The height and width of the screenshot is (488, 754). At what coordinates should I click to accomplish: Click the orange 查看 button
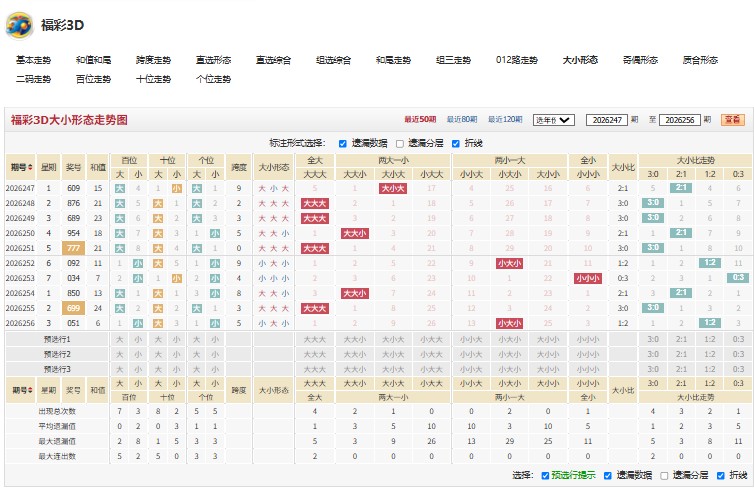[733, 120]
